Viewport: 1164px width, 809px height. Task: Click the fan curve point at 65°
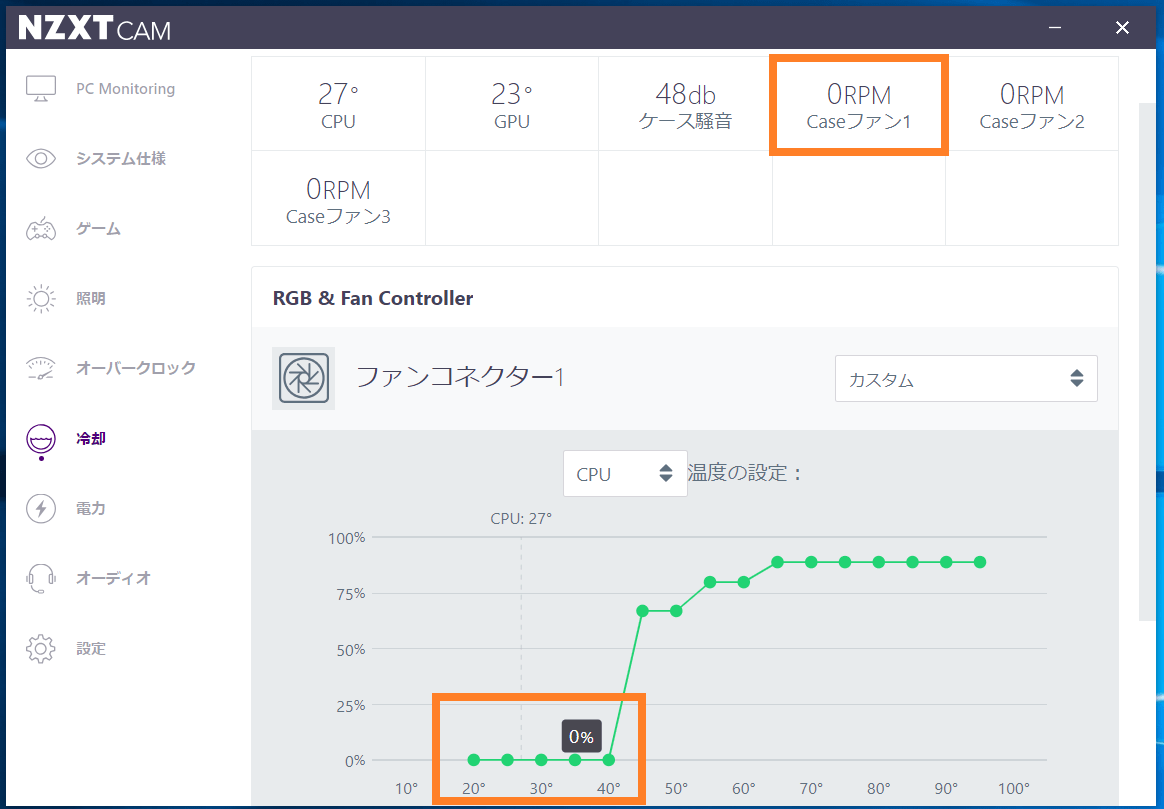point(777,562)
